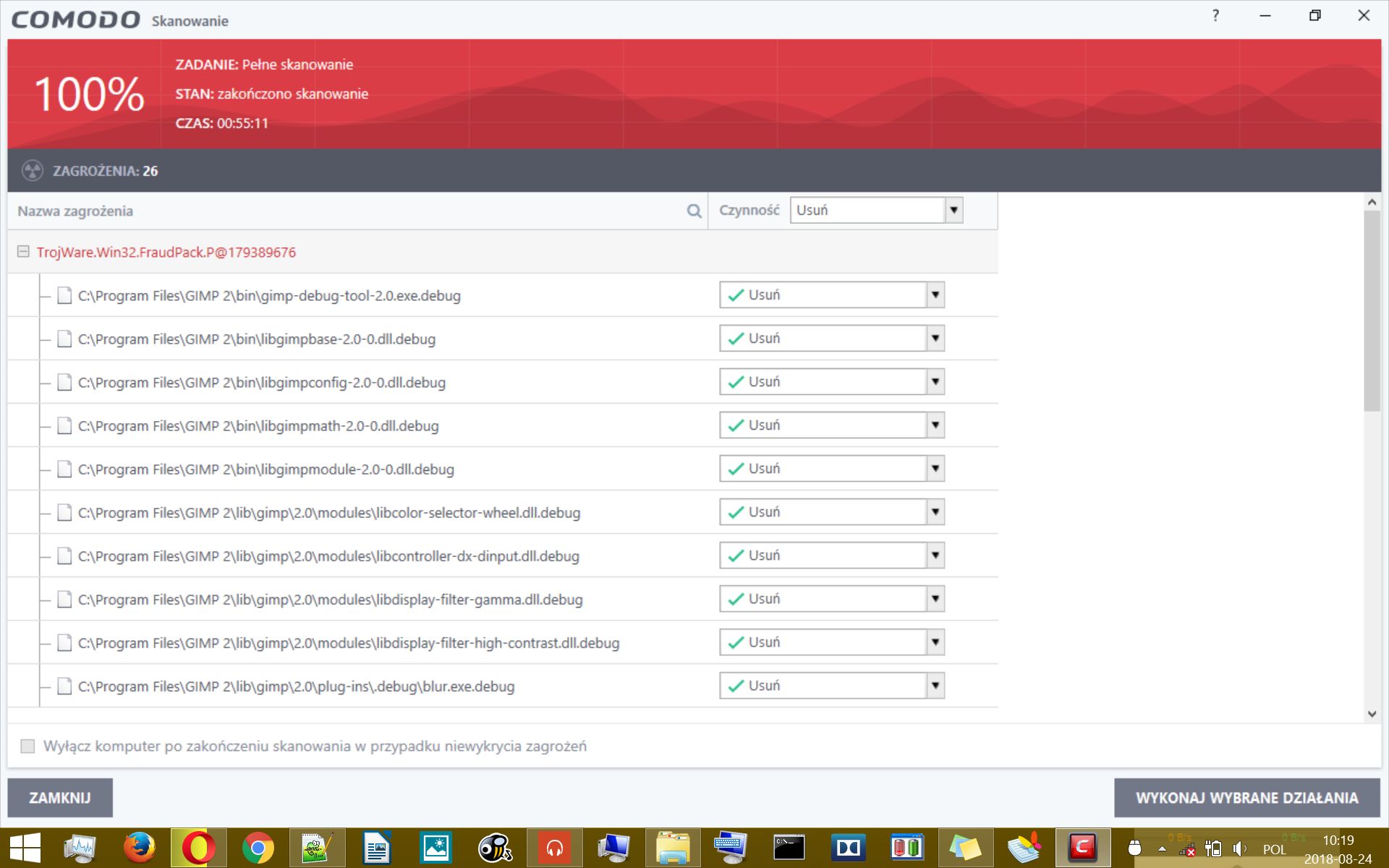Open Firefox from the taskbar
The width and height of the screenshot is (1389, 868).
coord(139,848)
